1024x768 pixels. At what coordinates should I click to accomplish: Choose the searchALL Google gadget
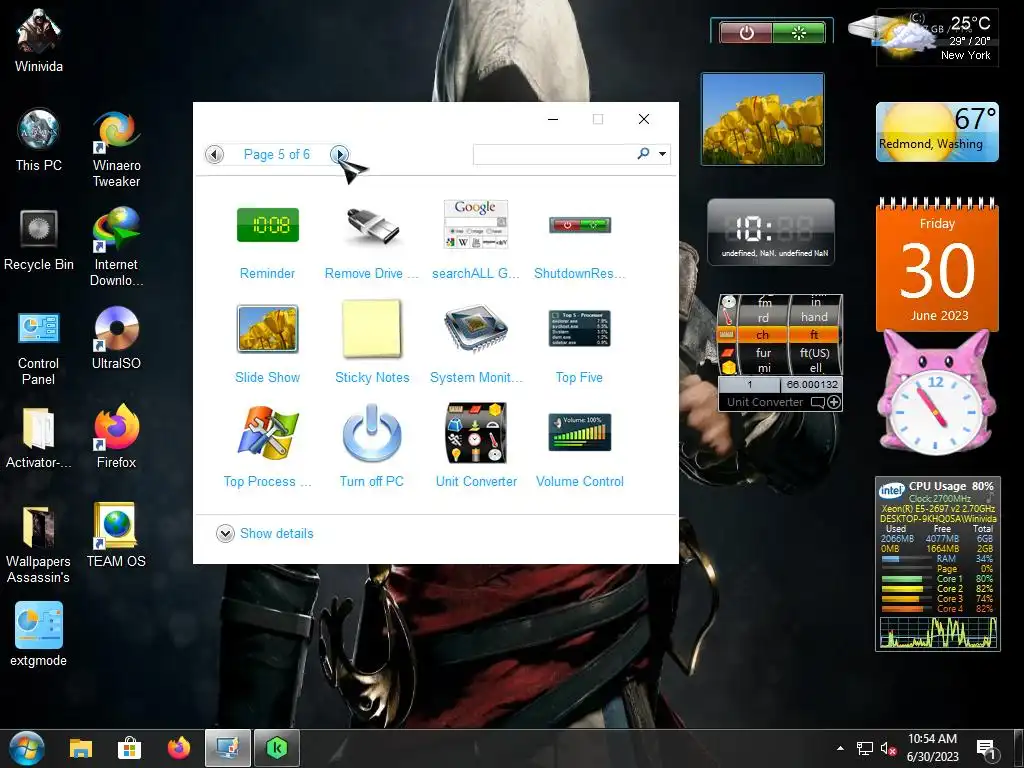coord(475,225)
